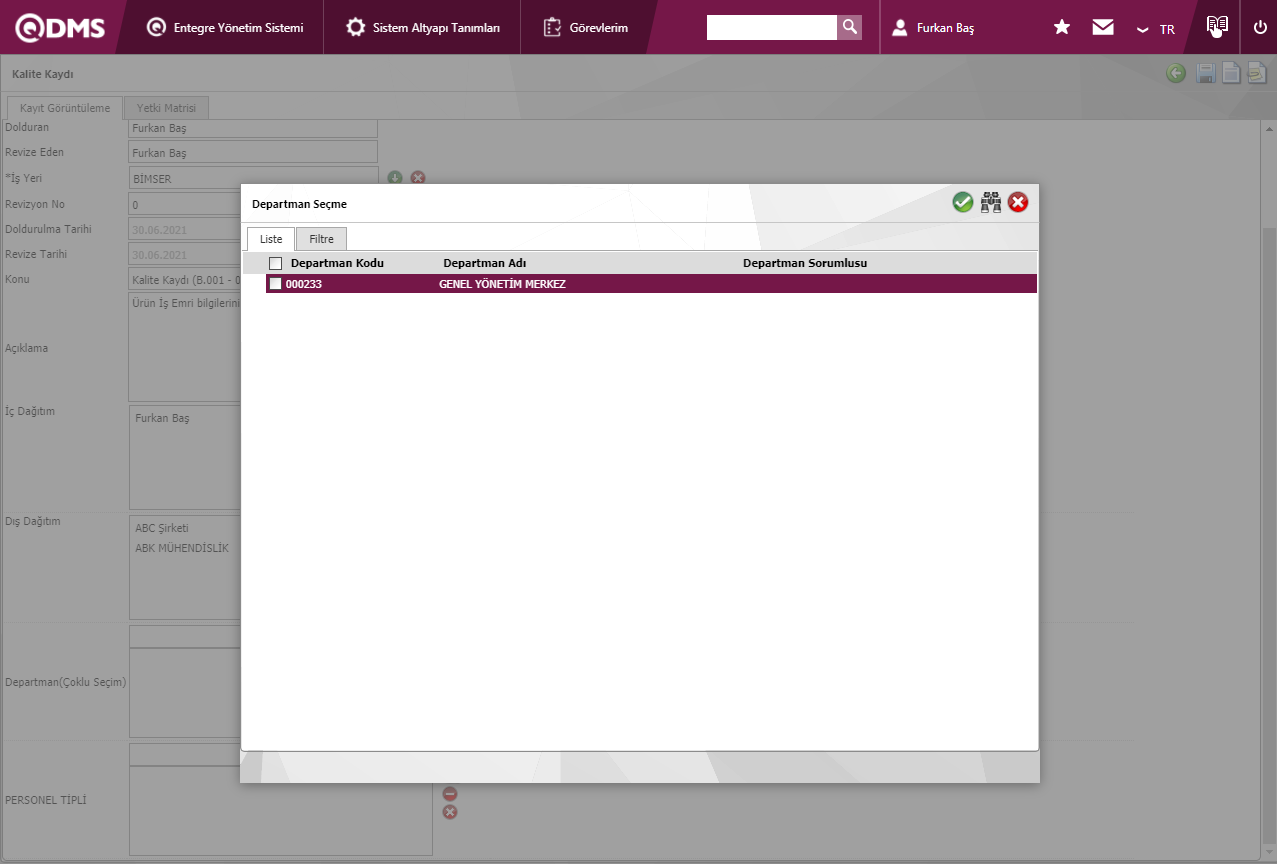Click the PERSONEL TİPLİ list box
1277x864 pixels.
(281, 811)
